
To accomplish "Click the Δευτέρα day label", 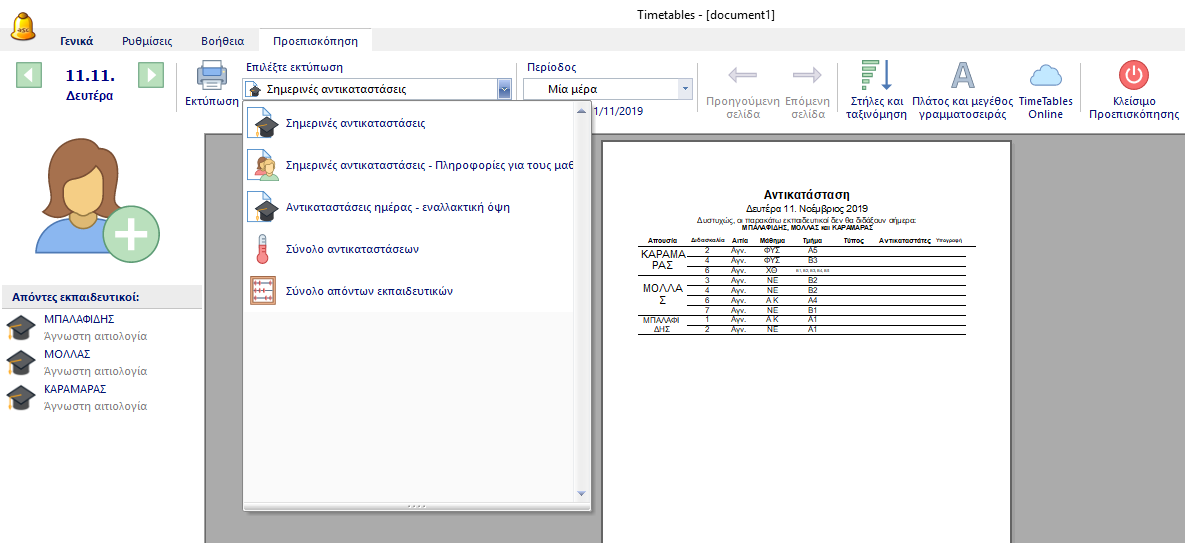I will (x=90, y=96).
